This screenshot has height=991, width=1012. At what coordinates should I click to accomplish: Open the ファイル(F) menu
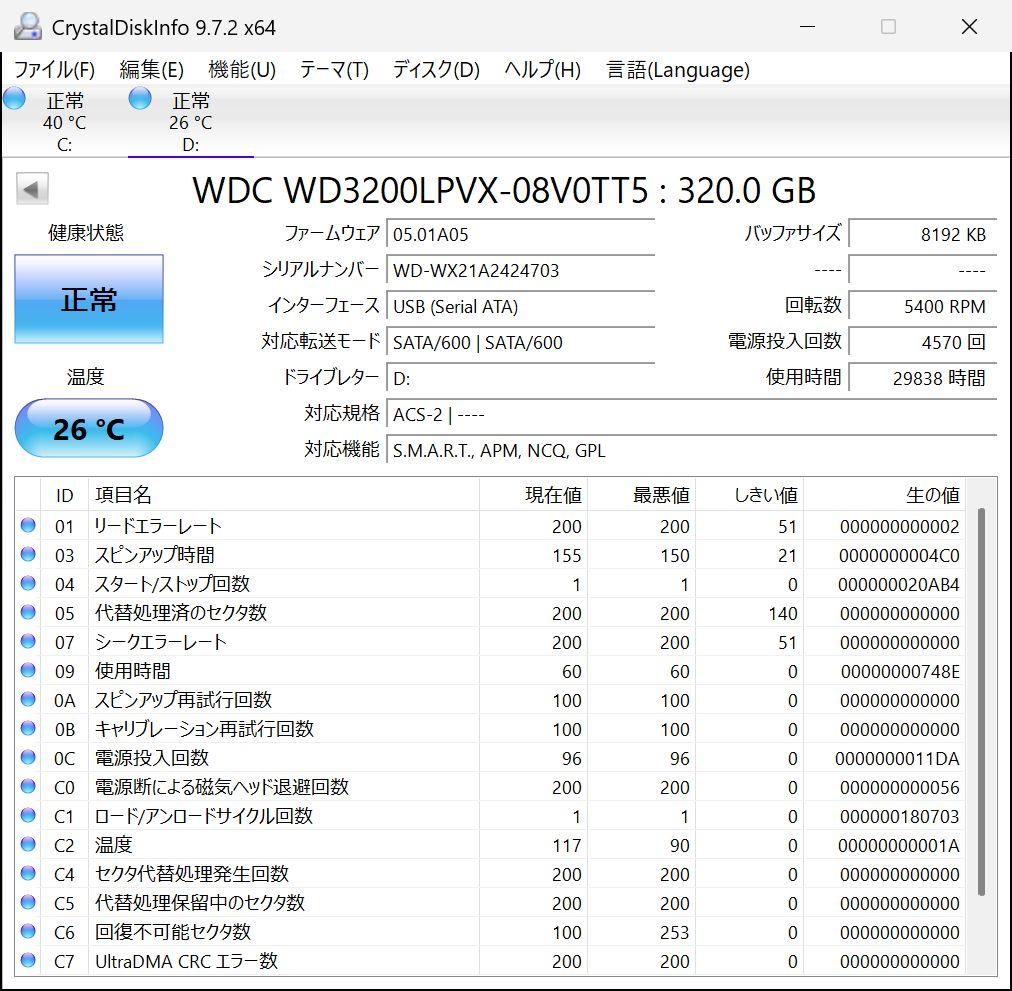55,70
